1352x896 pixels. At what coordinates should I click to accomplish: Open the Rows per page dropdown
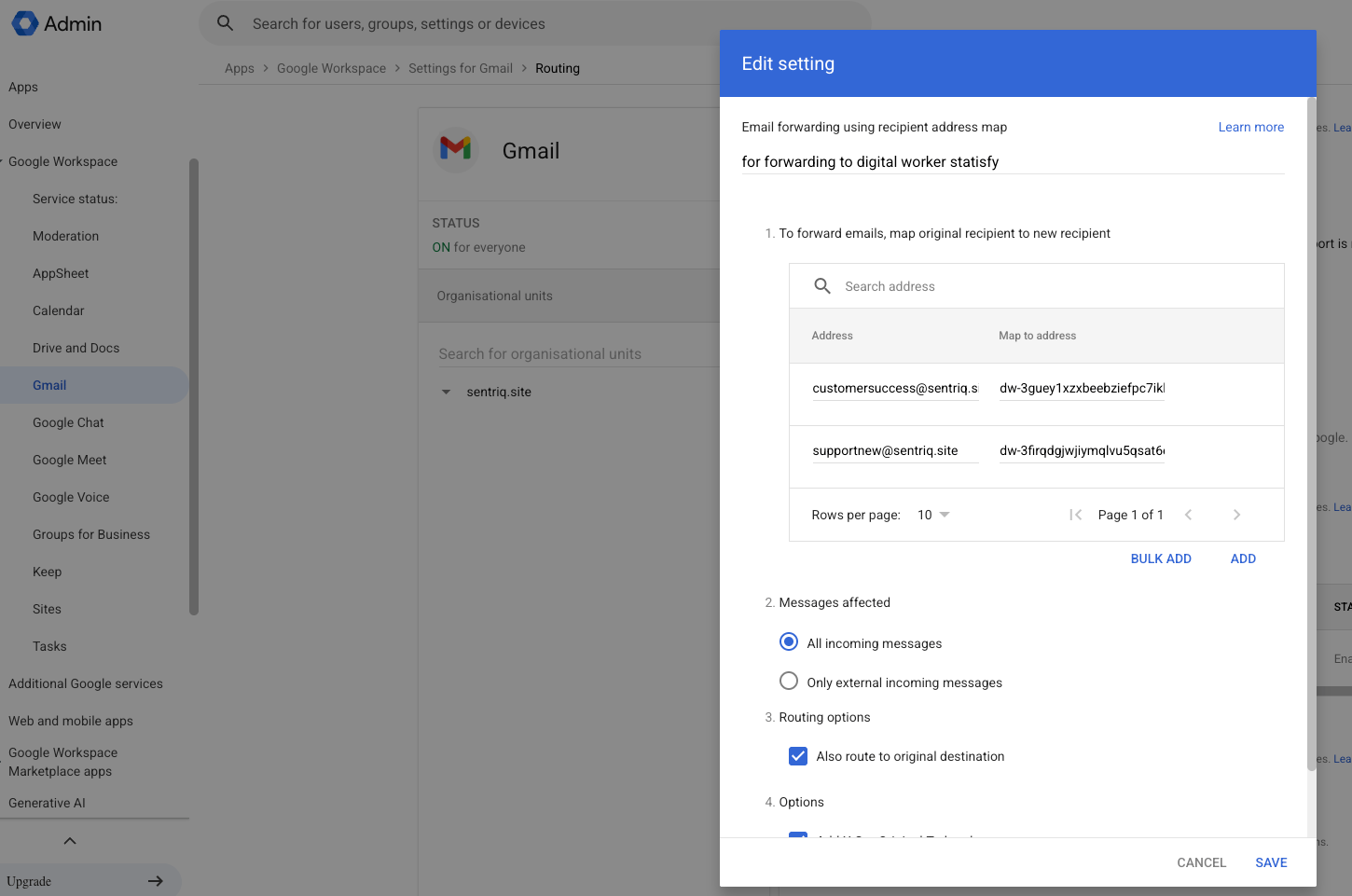[933, 515]
